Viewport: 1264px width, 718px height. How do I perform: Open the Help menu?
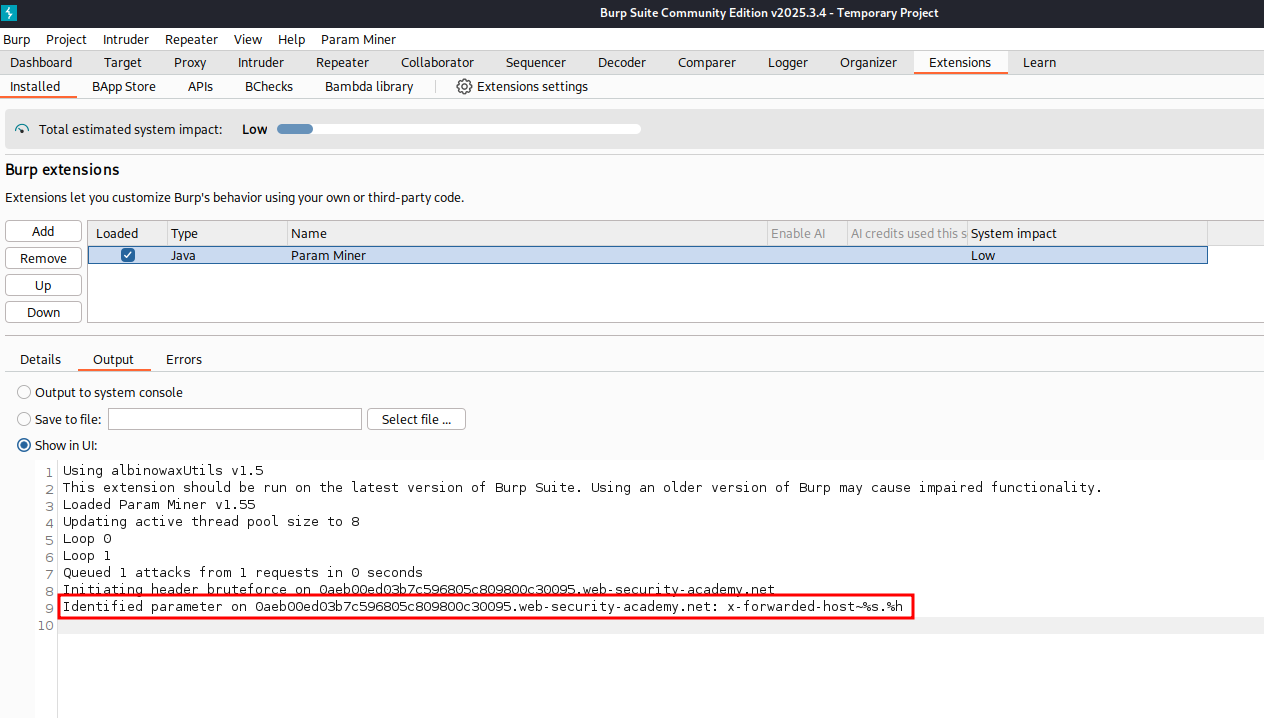point(292,40)
